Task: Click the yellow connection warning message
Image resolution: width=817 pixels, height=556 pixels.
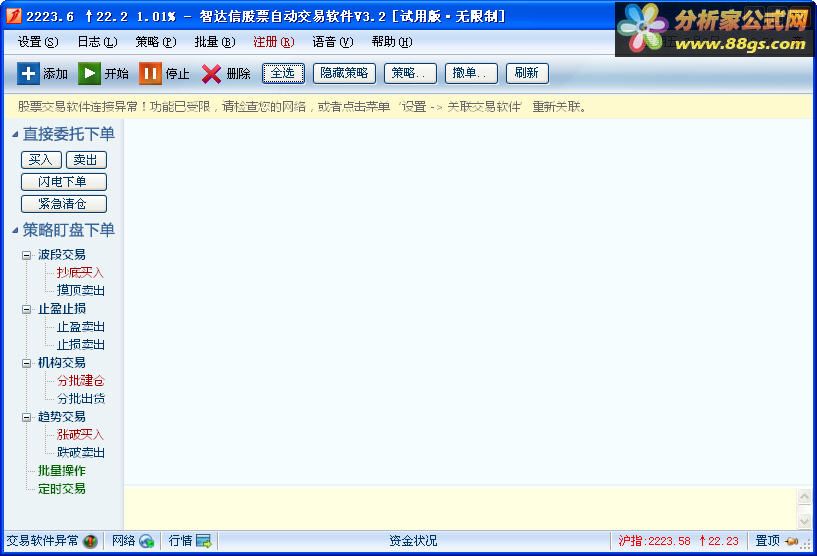Action: pos(302,107)
